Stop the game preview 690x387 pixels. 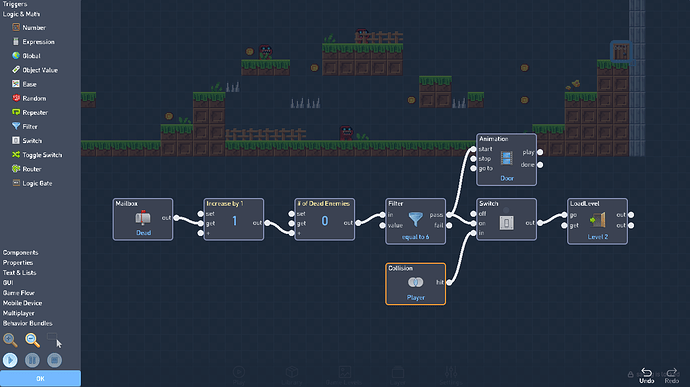pyautogui.click(x=55, y=360)
